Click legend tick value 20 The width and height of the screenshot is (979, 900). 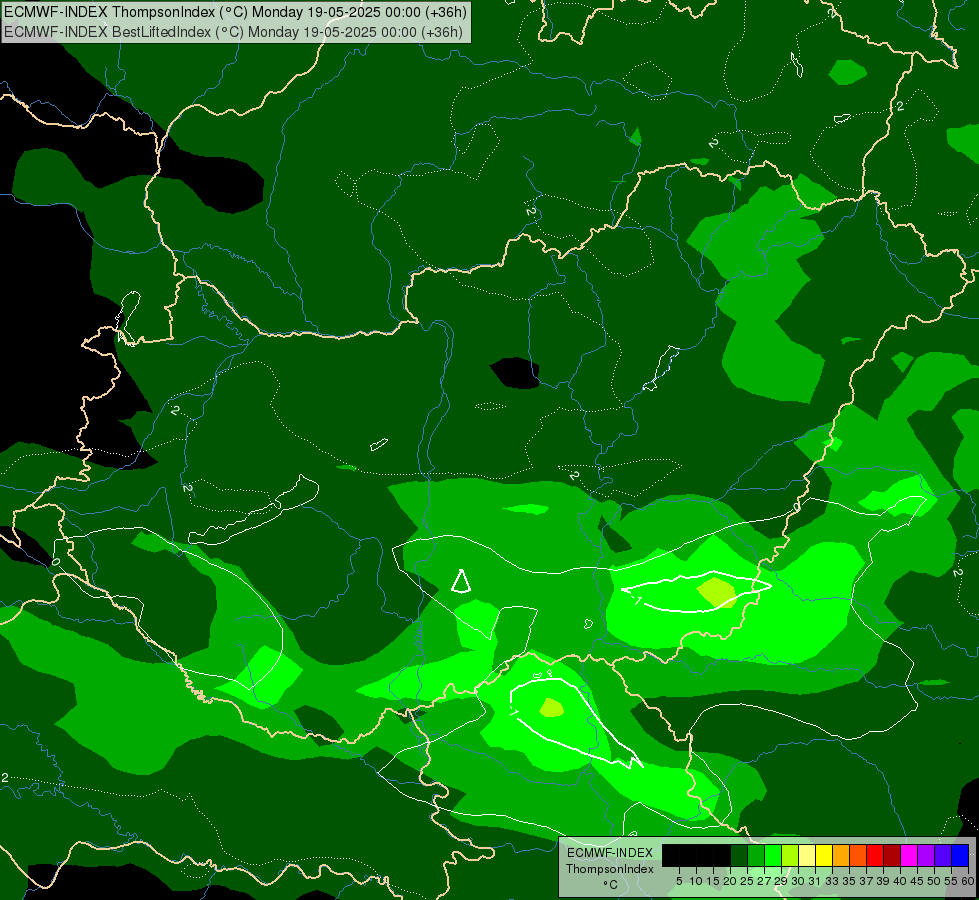[x=730, y=881]
